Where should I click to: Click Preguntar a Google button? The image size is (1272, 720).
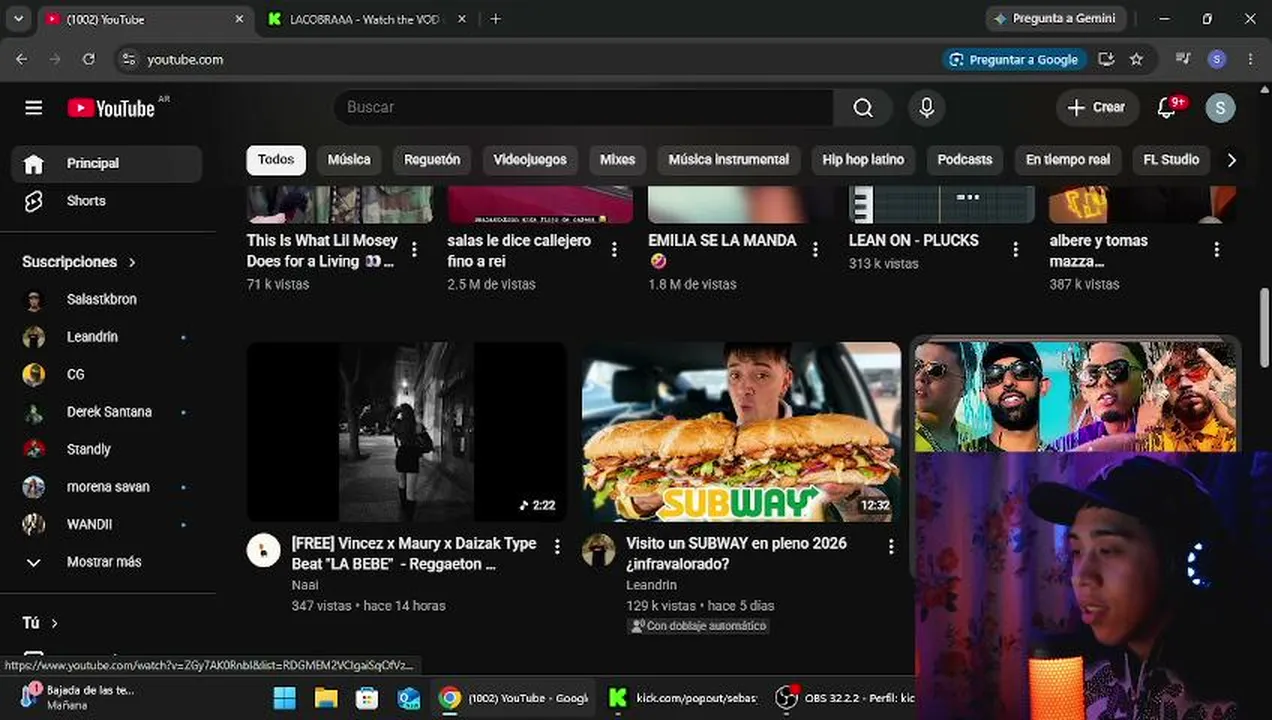click(x=1014, y=59)
